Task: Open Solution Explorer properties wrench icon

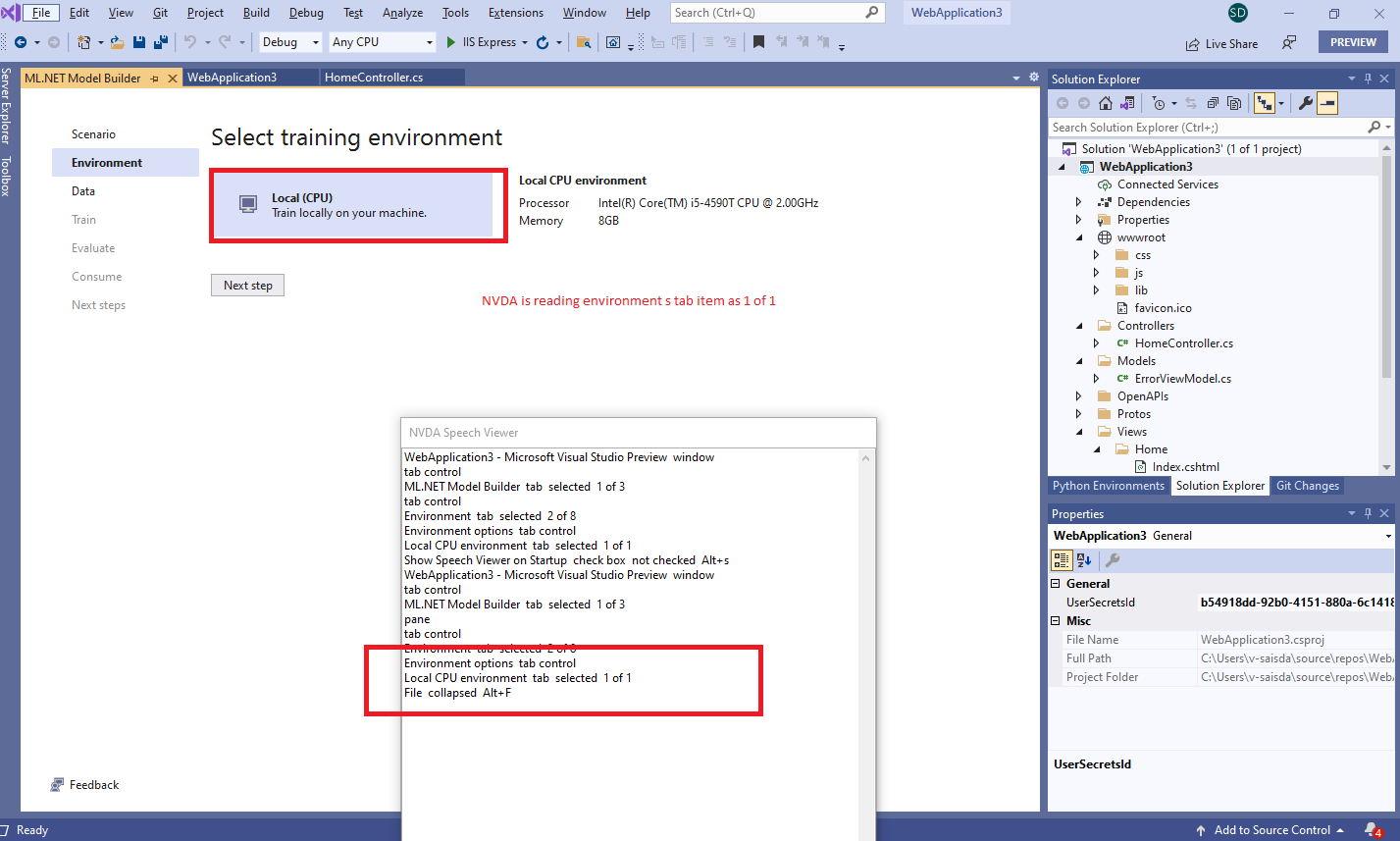Action: point(1305,102)
